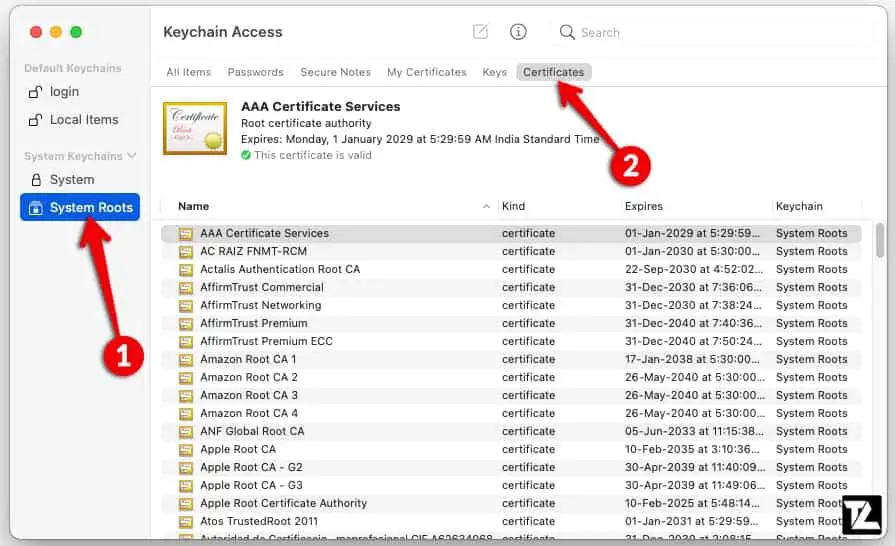Click the Actalis Authentication Root CA icon
The width and height of the screenshot is (895, 546).
pyautogui.click(x=186, y=270)
